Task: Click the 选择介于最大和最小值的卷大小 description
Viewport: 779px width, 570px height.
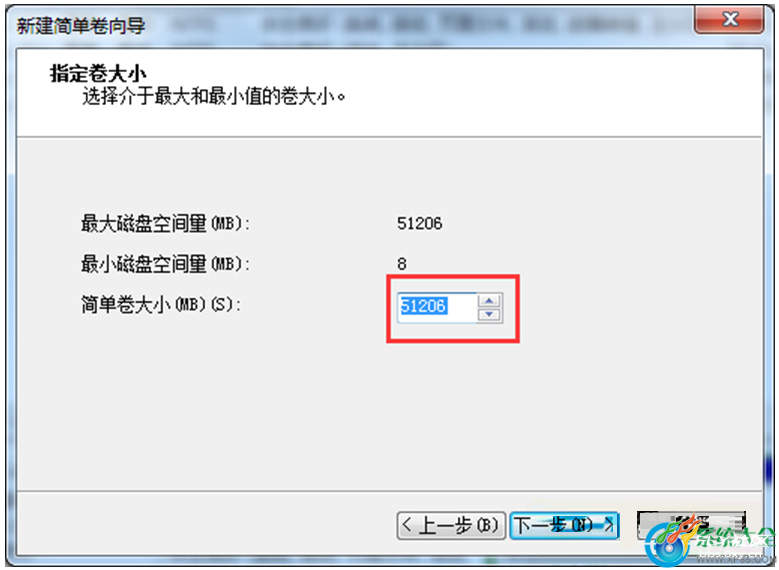Action: tap(214, 96)
